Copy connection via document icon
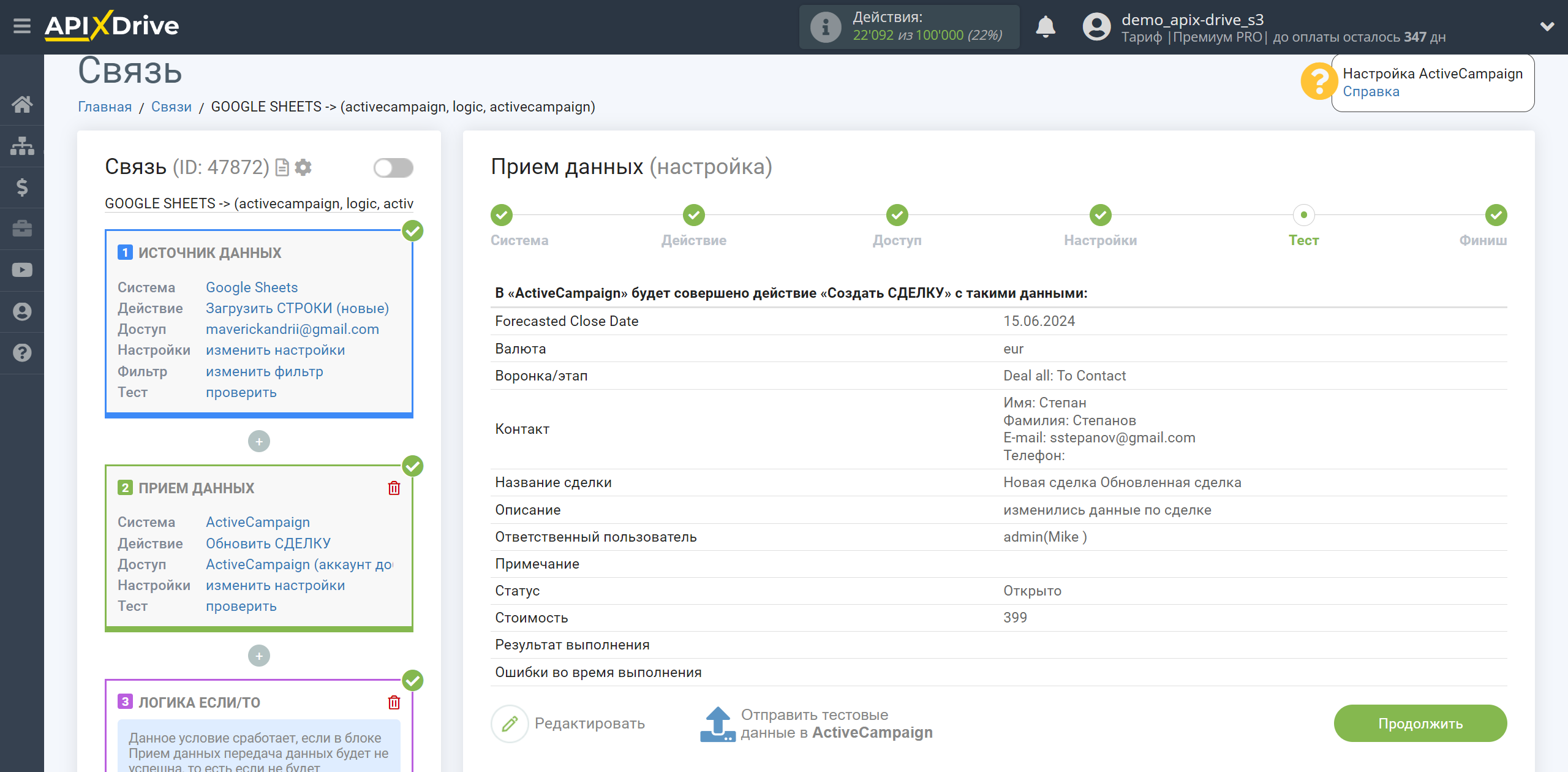Viewport: 1568px width, 772px height. pos(282,167)
